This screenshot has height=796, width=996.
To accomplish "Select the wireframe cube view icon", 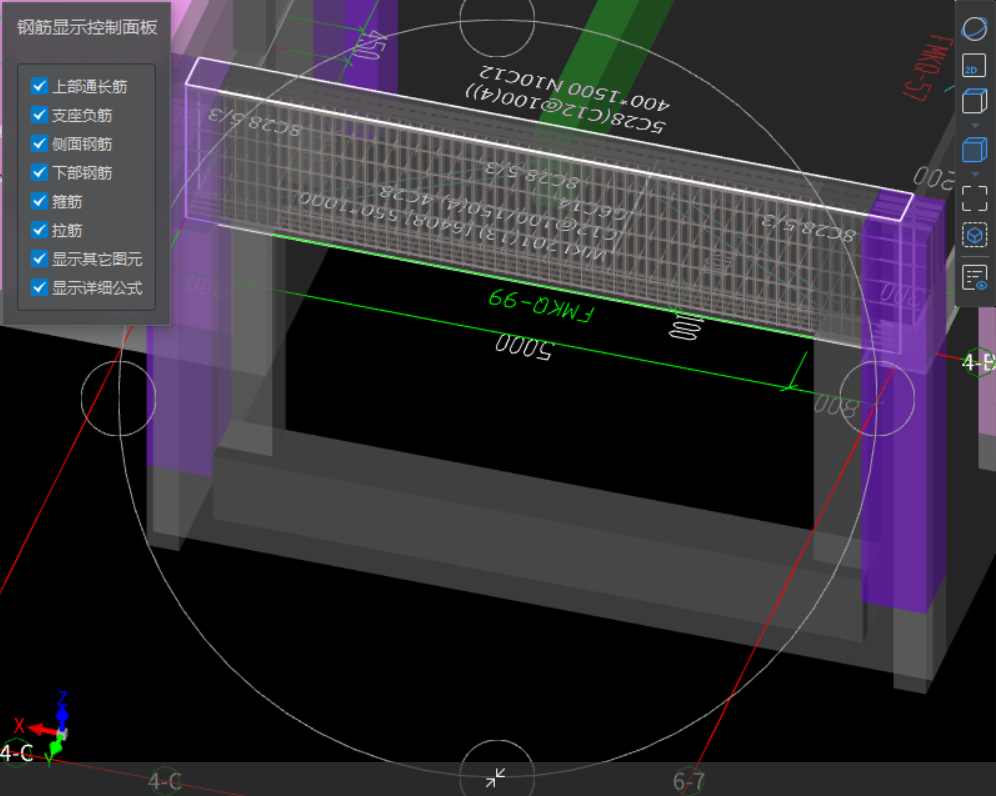I will [974, 101].
